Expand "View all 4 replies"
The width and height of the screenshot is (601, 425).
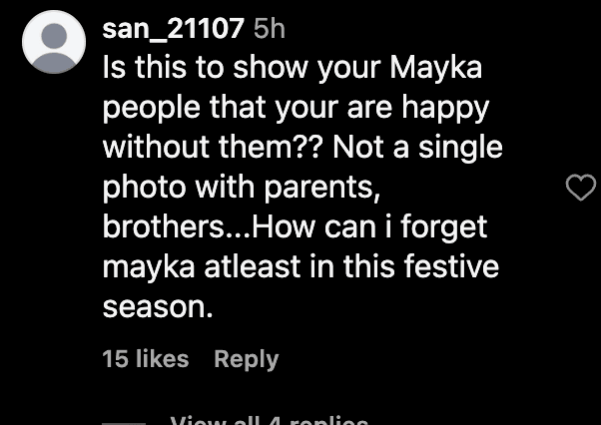click(269, 419)
